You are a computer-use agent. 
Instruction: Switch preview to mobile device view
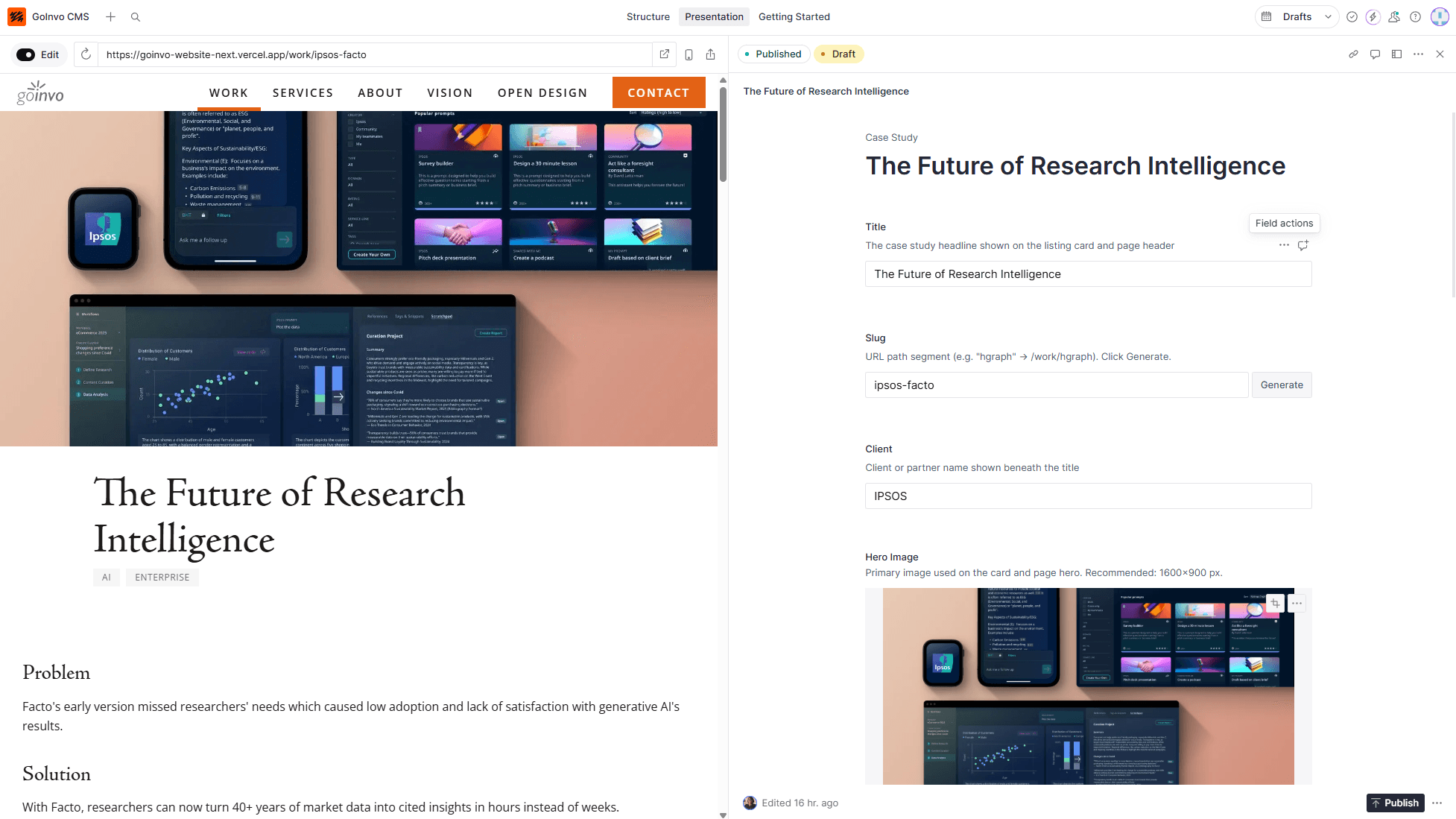[689, 54]
